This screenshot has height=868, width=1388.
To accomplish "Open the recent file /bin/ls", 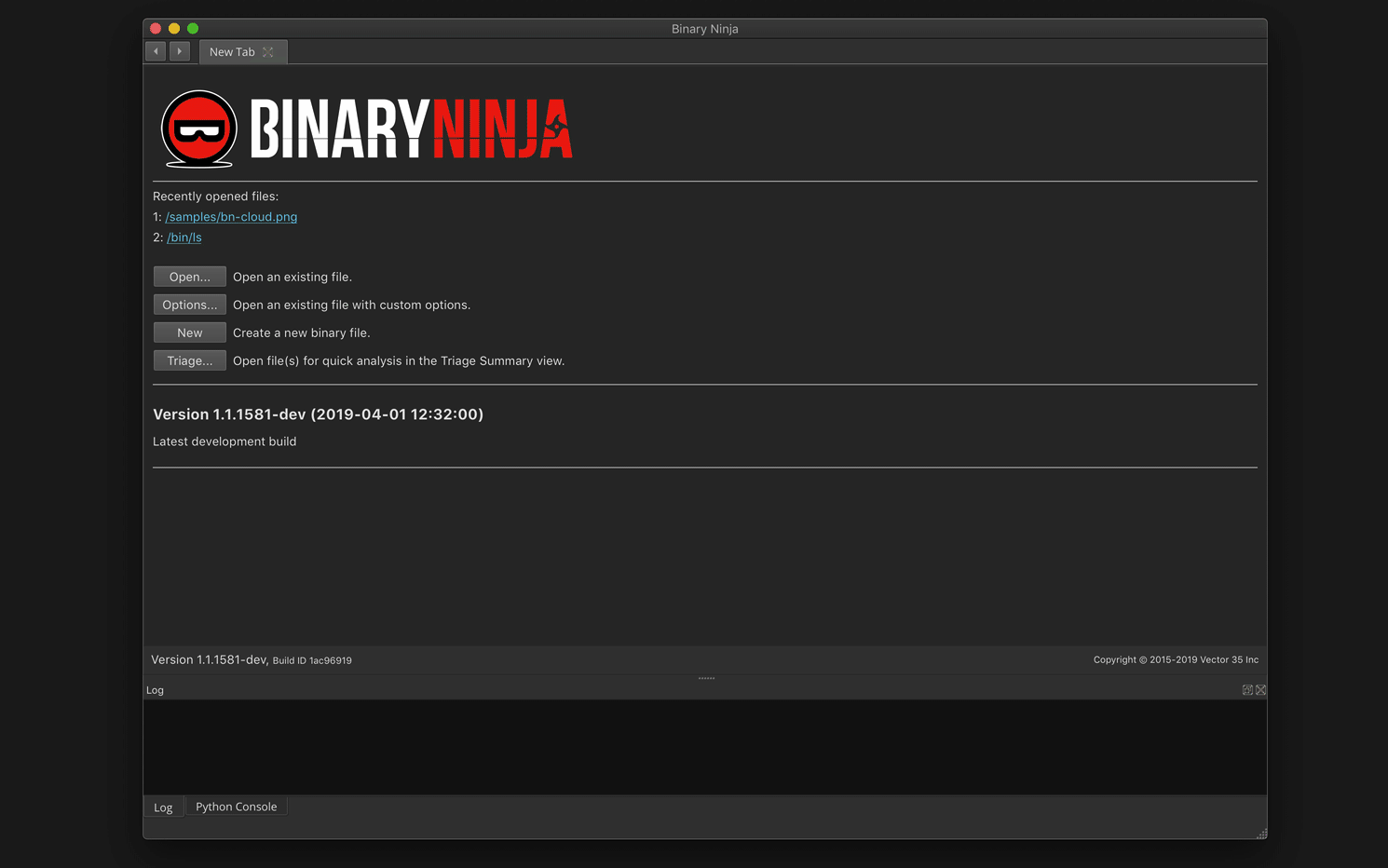I will tap(184, 237).
